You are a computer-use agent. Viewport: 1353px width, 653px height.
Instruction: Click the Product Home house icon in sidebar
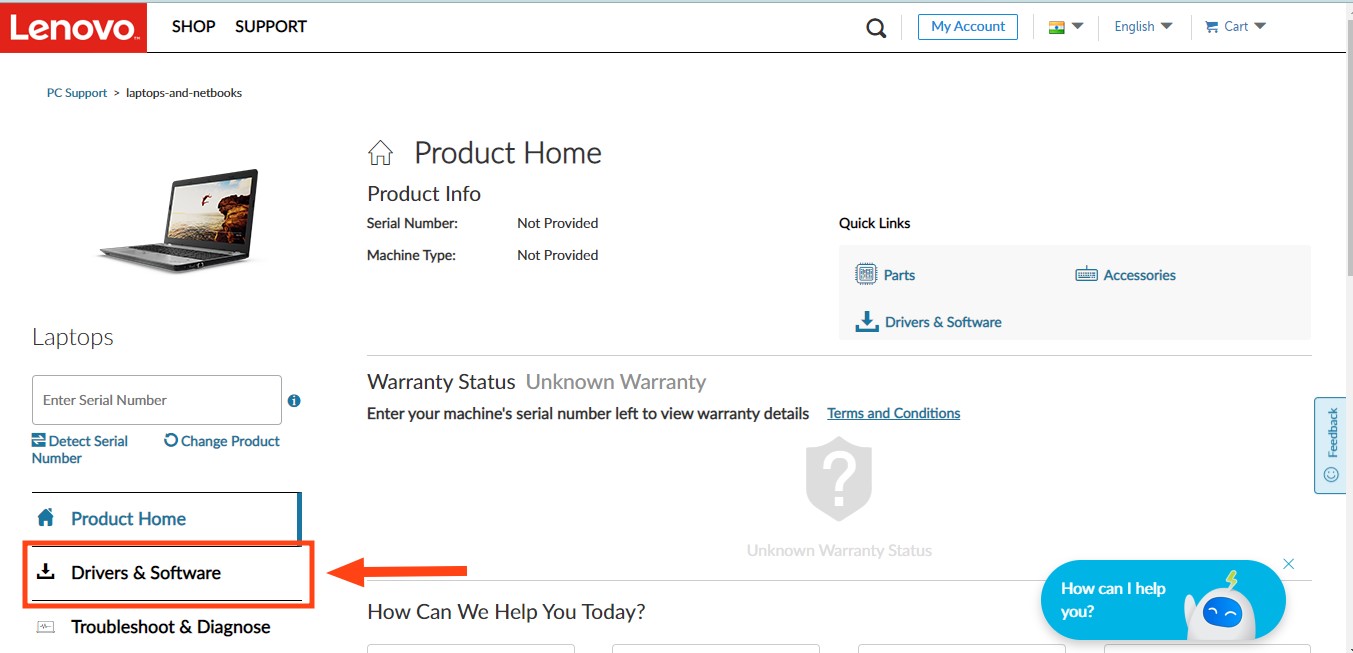click(x=46, y=518)
